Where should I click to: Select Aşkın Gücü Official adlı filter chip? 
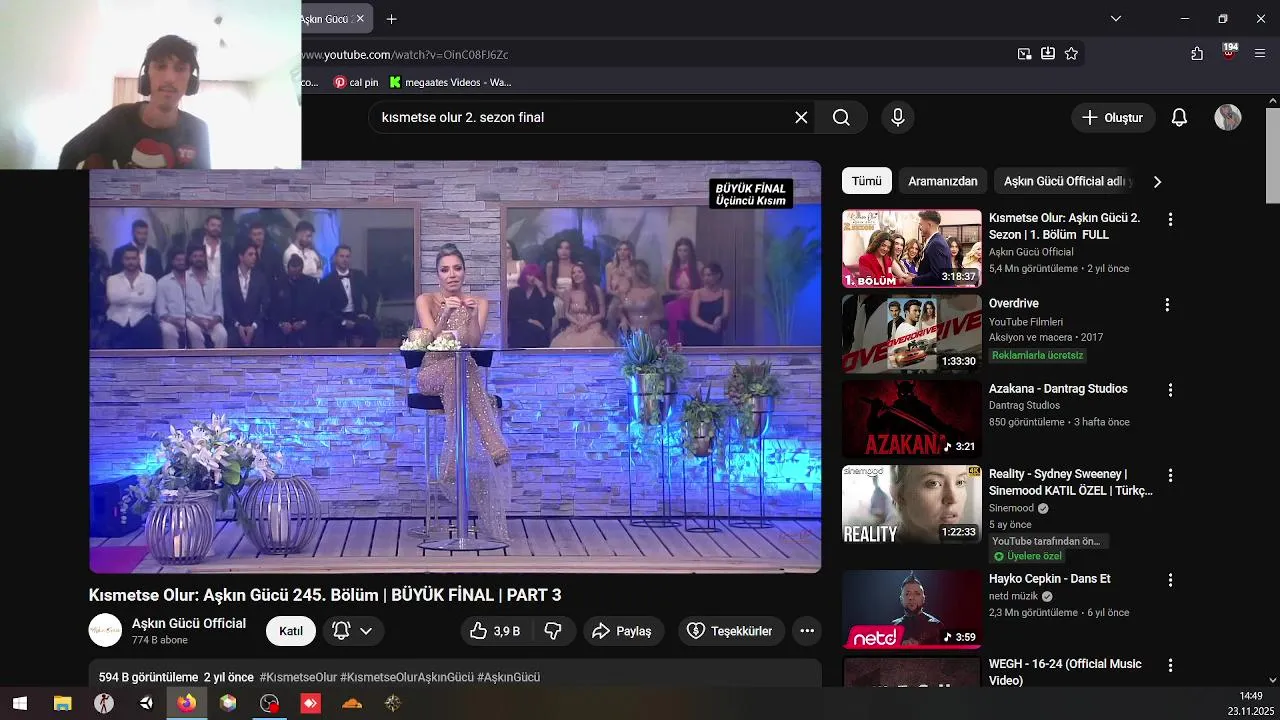pos(1066,182)
